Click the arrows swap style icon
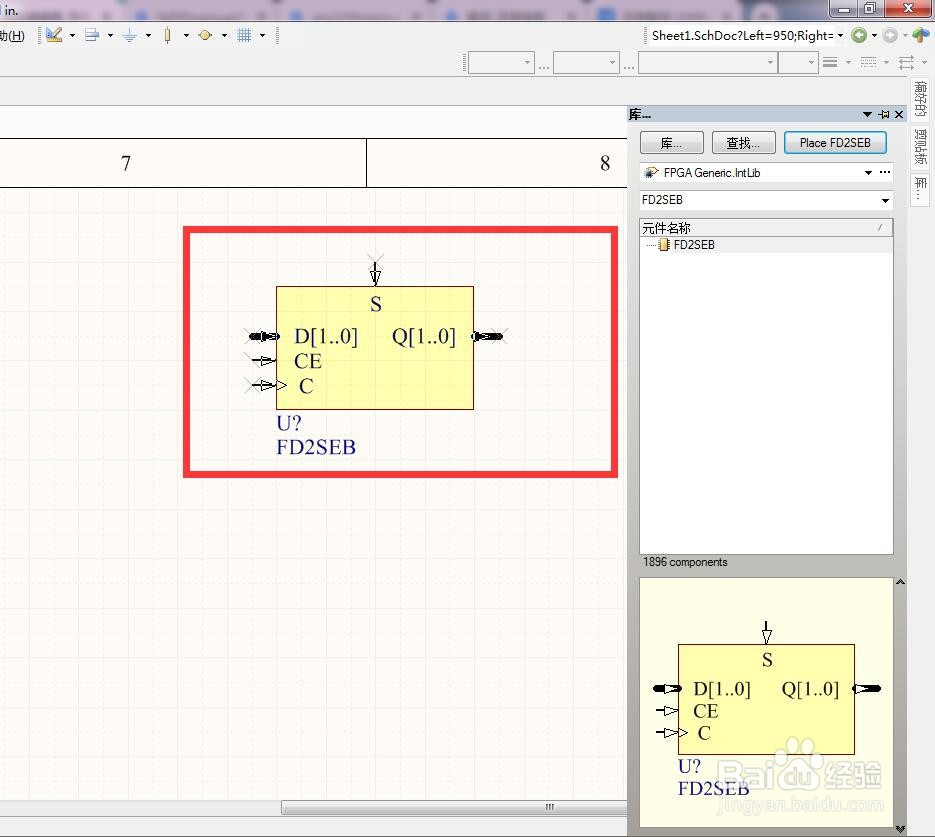 (906, 62)
